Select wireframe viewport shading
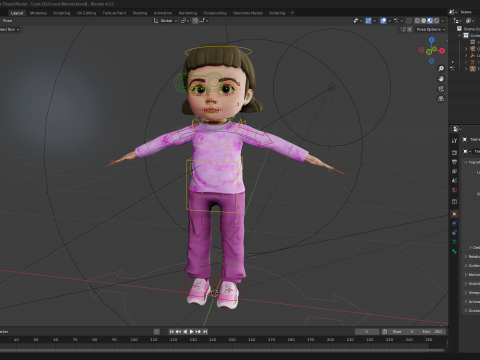480x360 pixels. [417, 21]
